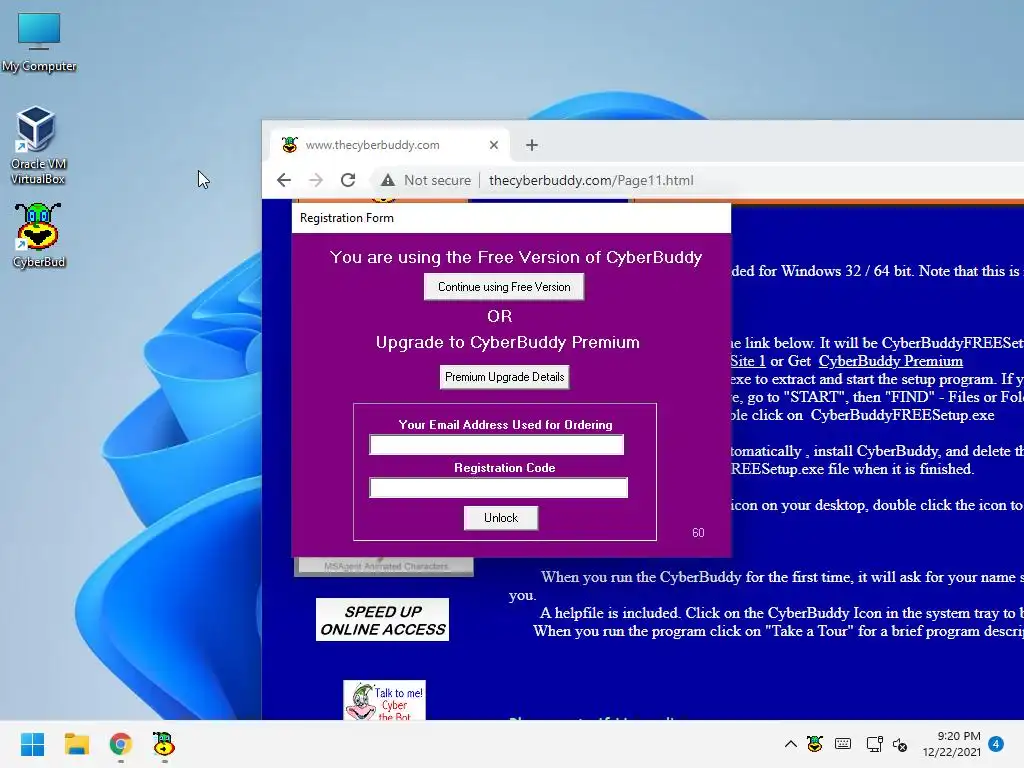This screenshot has height=768, width=1024.
Task: Reload the page with the refresh icon
Action: [348, 180]
